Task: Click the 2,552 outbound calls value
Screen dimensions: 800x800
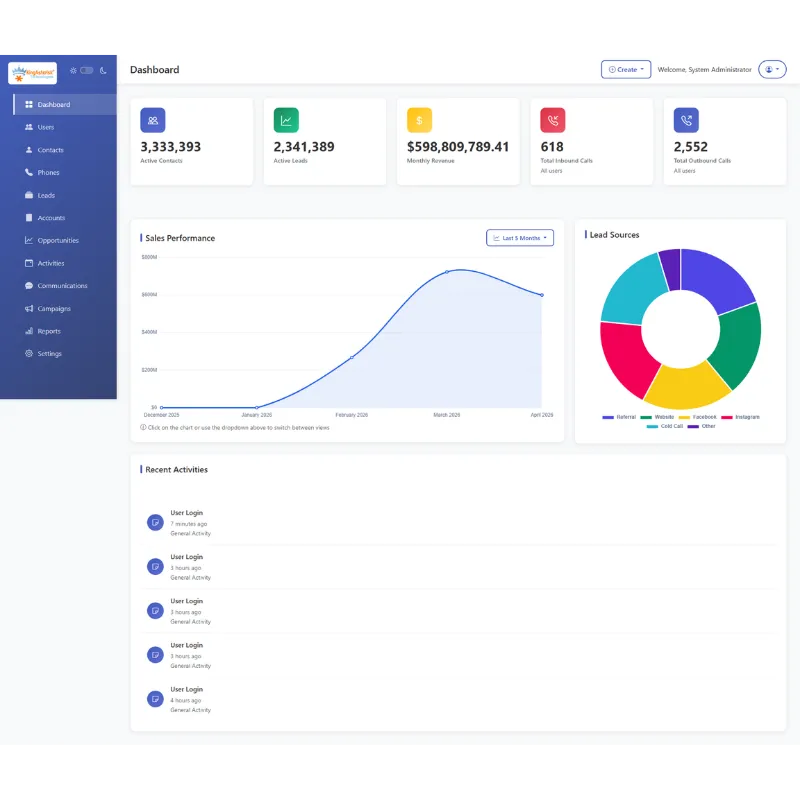Action: (x=690, y=147)
